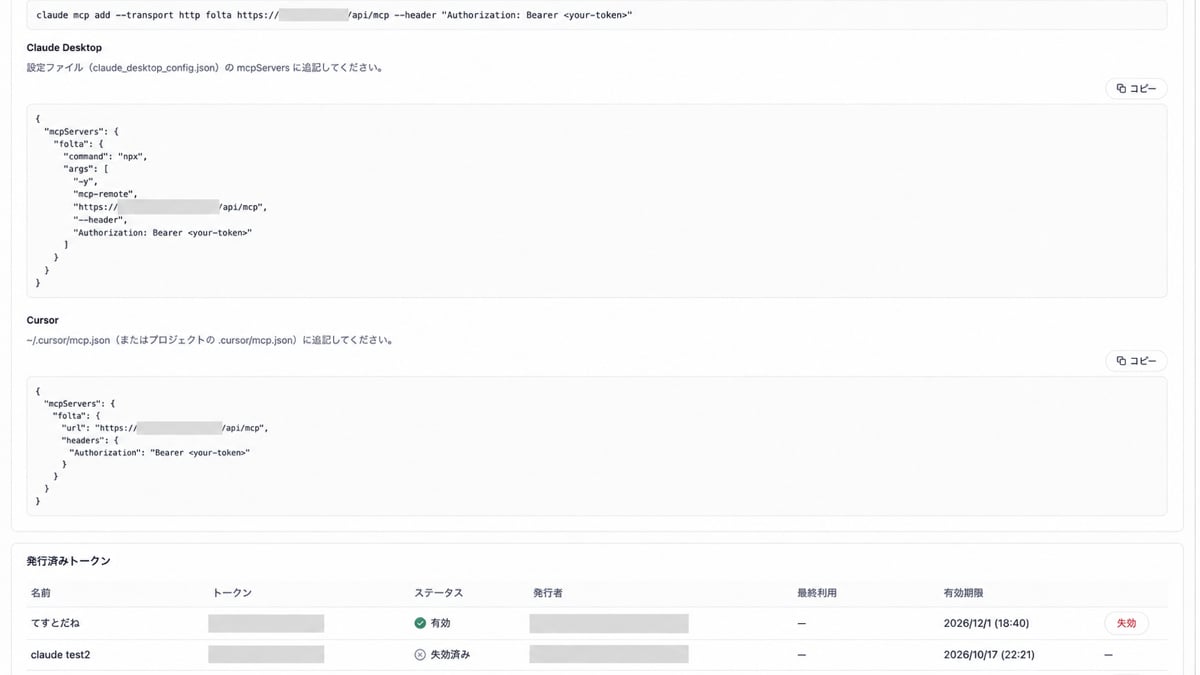Click the Claude Desktop section heading
Image resolution: width=1200 pixels, height=675 pixels.
coord(64,47)
